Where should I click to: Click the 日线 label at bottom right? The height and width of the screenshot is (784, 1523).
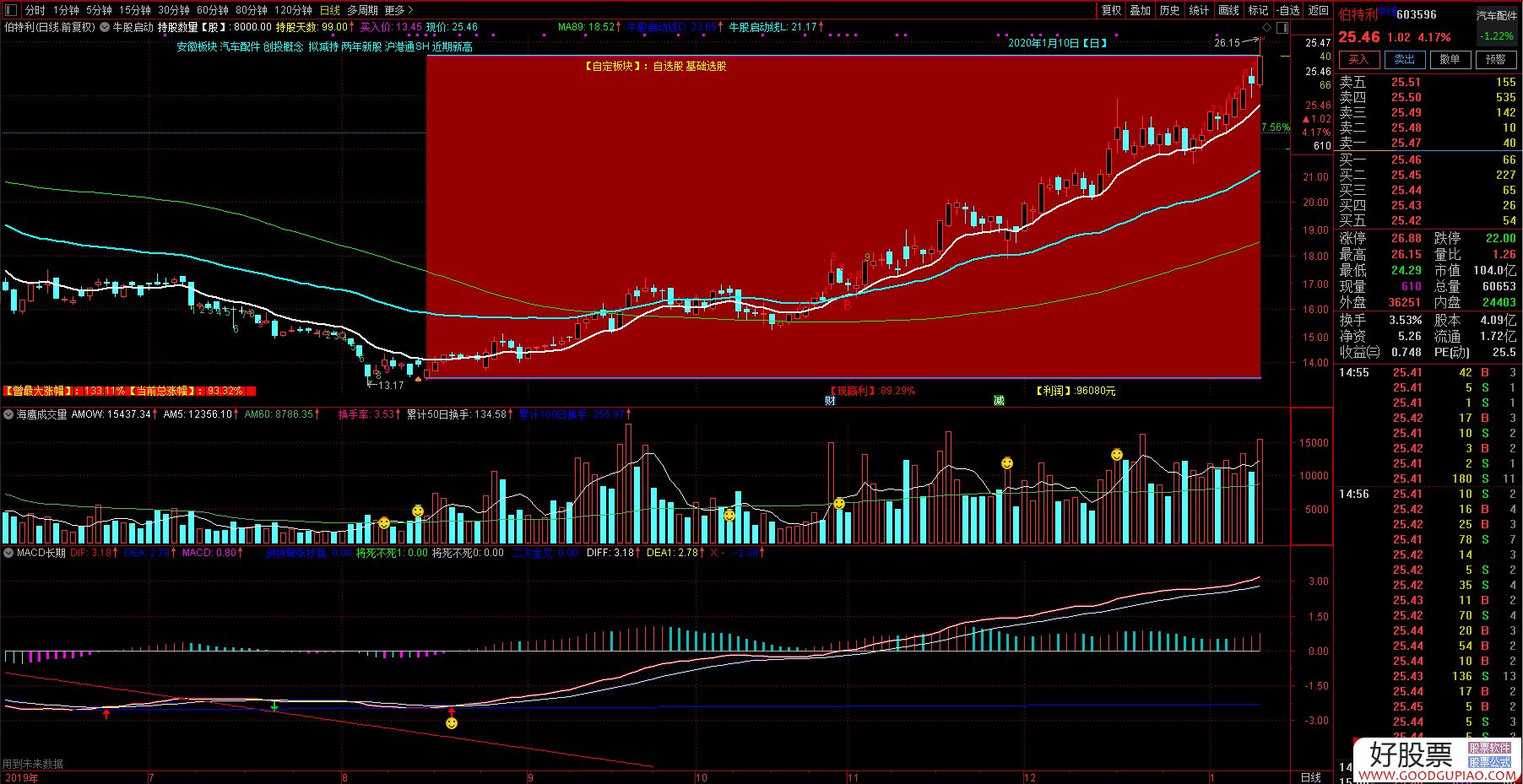(x=1310, y=777)
